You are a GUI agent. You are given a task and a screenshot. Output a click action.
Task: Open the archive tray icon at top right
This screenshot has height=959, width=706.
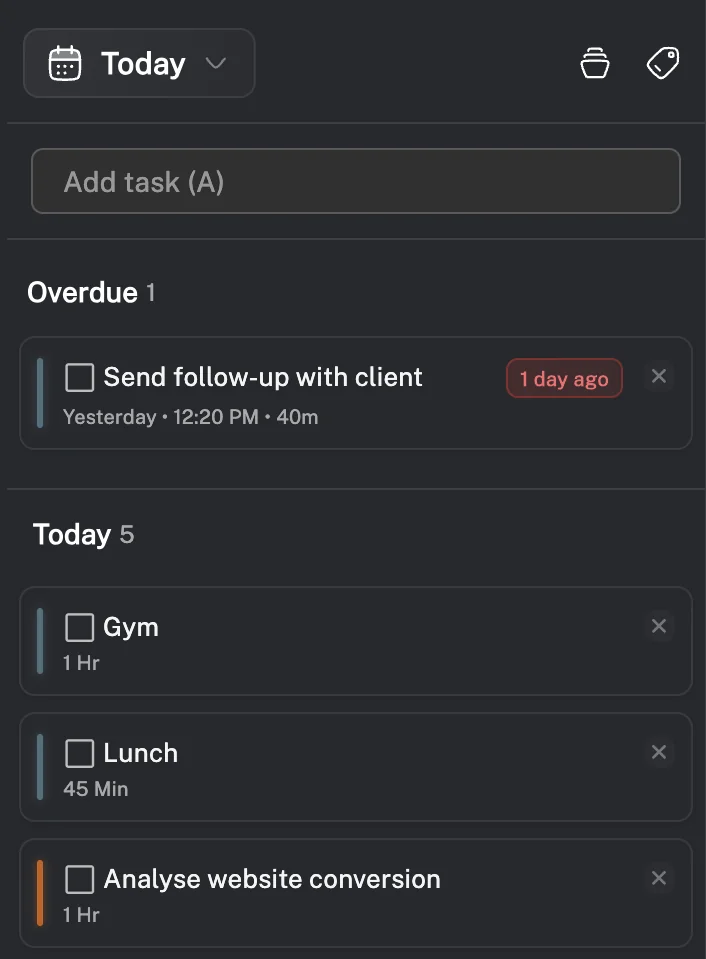click(x=594, y=62)
